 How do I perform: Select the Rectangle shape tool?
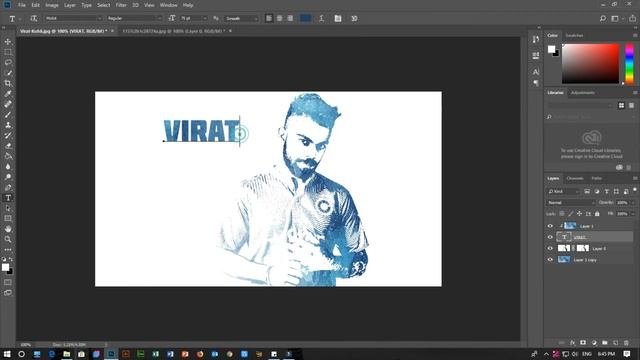(x=8, y=218)
